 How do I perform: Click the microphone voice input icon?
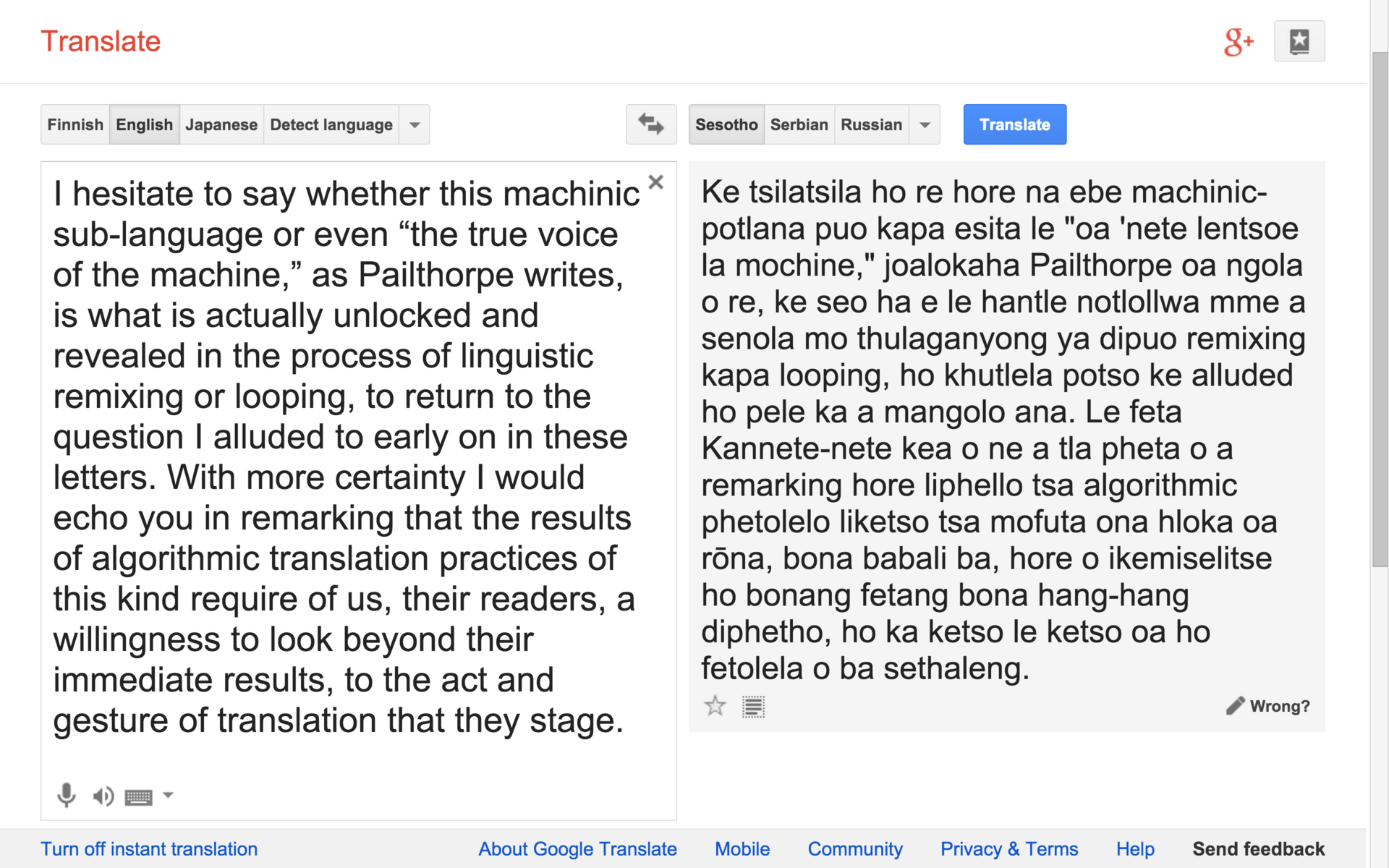(67, 795)
